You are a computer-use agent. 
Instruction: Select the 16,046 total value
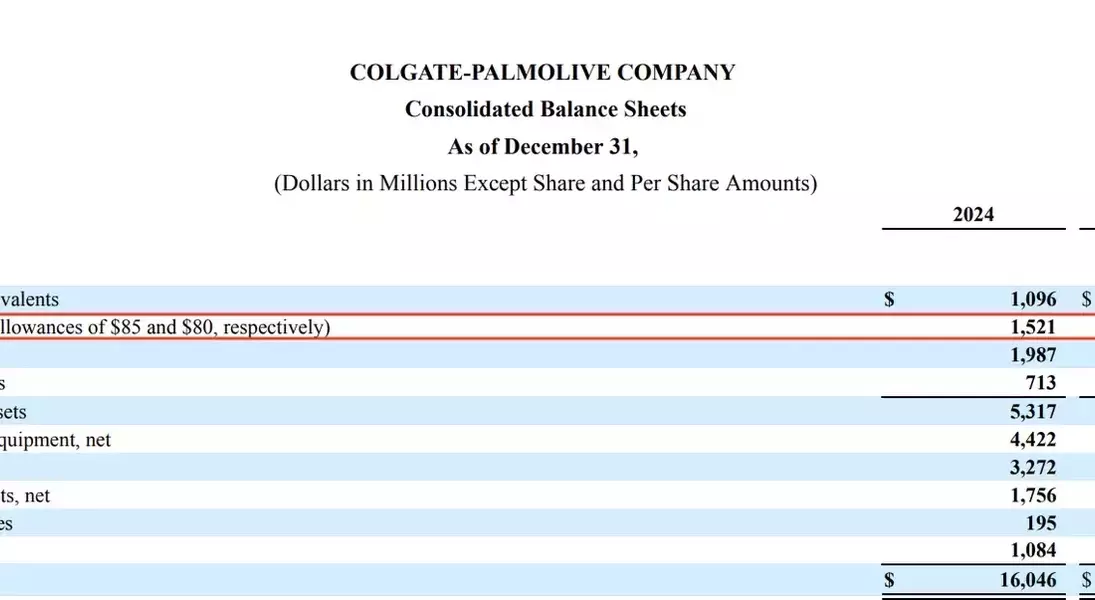point(1029,581)
